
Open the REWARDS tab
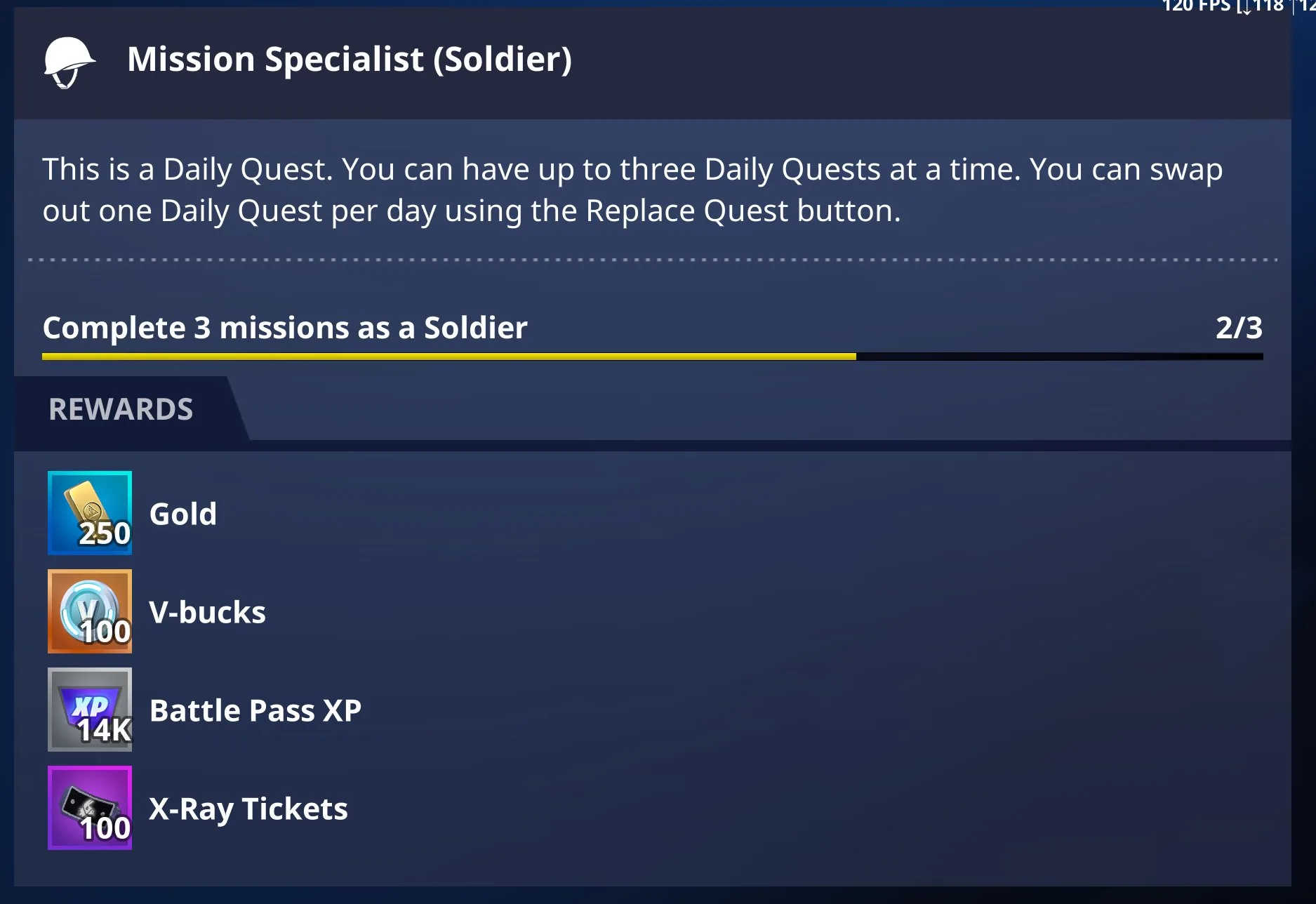(x=121, y=409)
